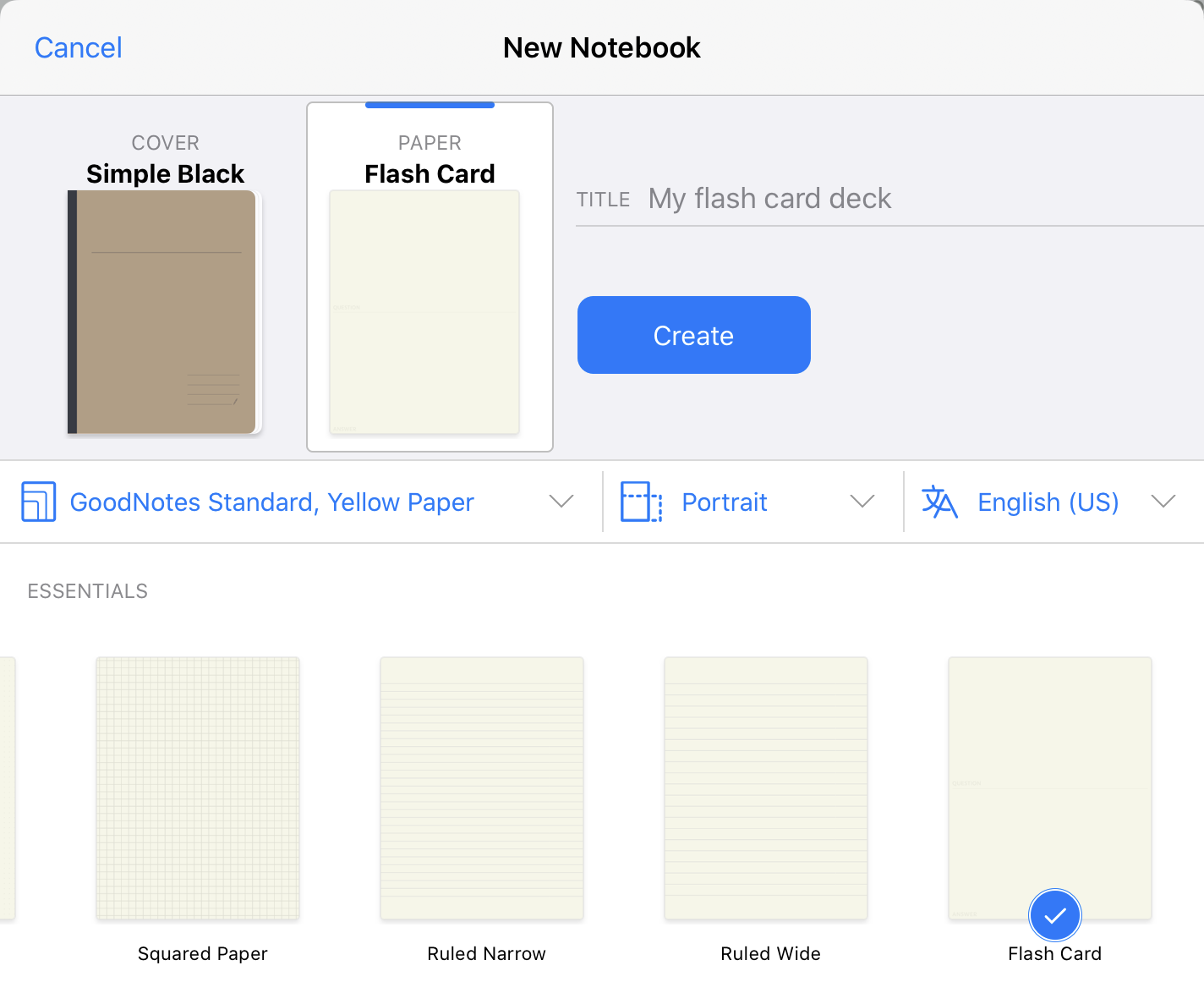Choose the Squared Paper template
Viewport: 1204px width, 993px height.
pyautogui.click(x=198, y=788)
